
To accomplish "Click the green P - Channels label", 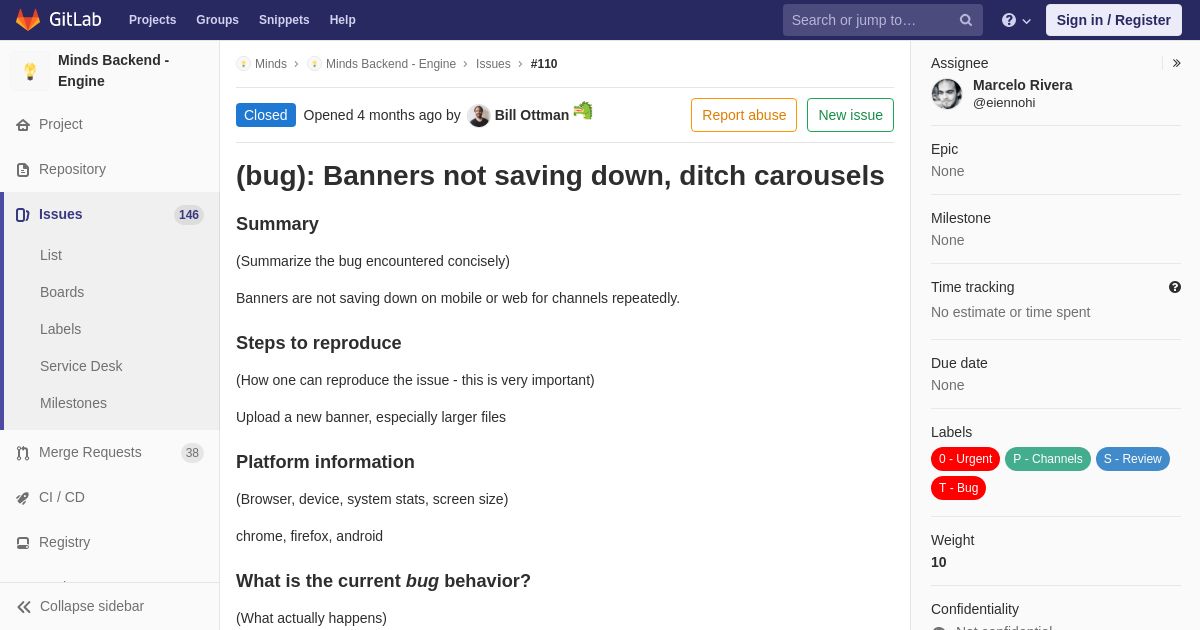I will [1048, 459].
